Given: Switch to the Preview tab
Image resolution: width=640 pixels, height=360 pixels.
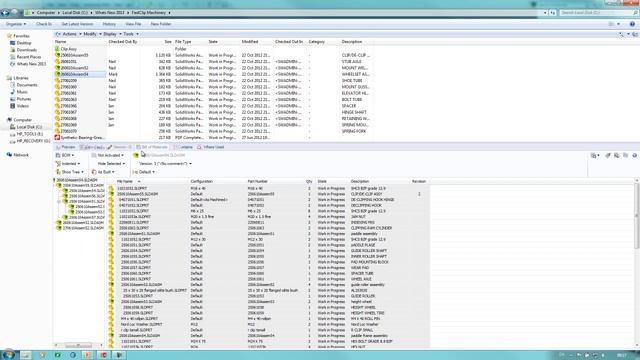Looking at the screenshot, I should pyautogui.click(x=66, y=147).
